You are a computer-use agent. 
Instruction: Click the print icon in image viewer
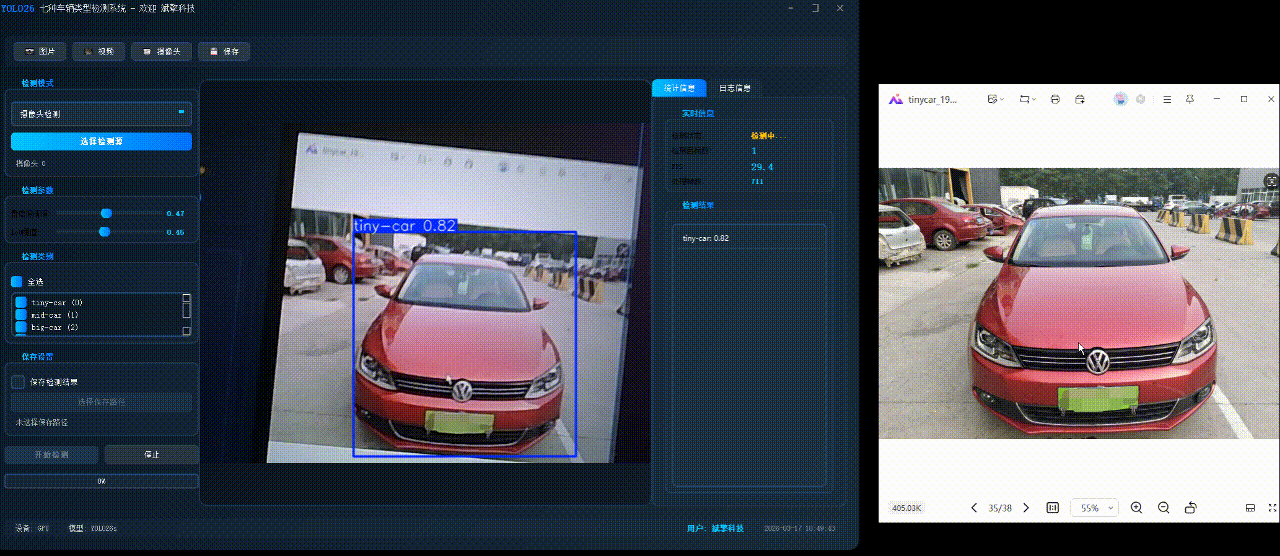click(1055, 99)
